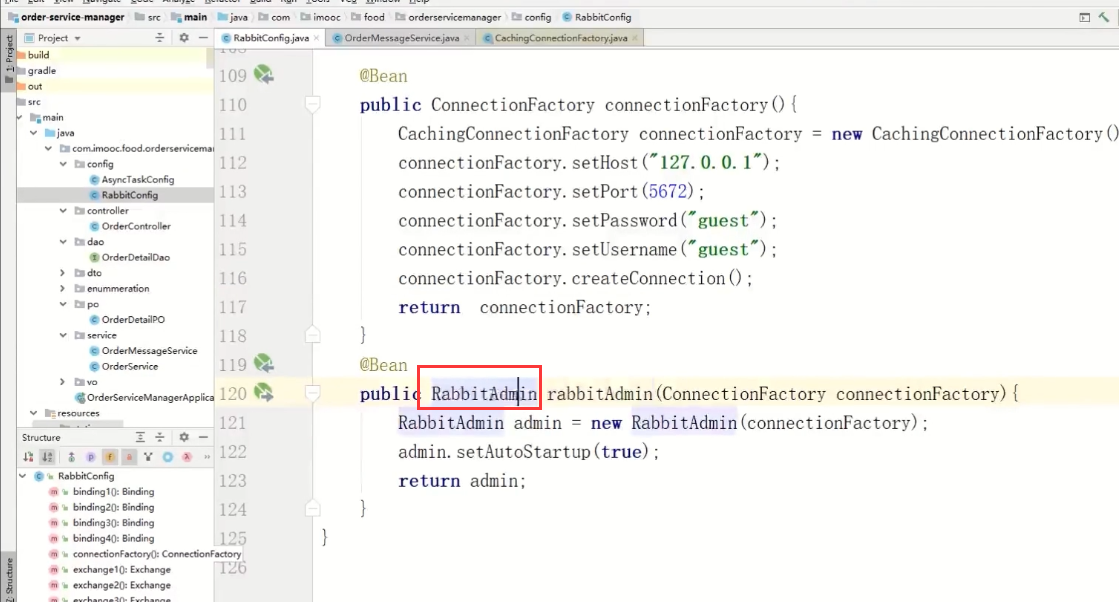This screenshot has height=602, width=1119.
Task: Hide the Project tool window
Action: [203, 38]
